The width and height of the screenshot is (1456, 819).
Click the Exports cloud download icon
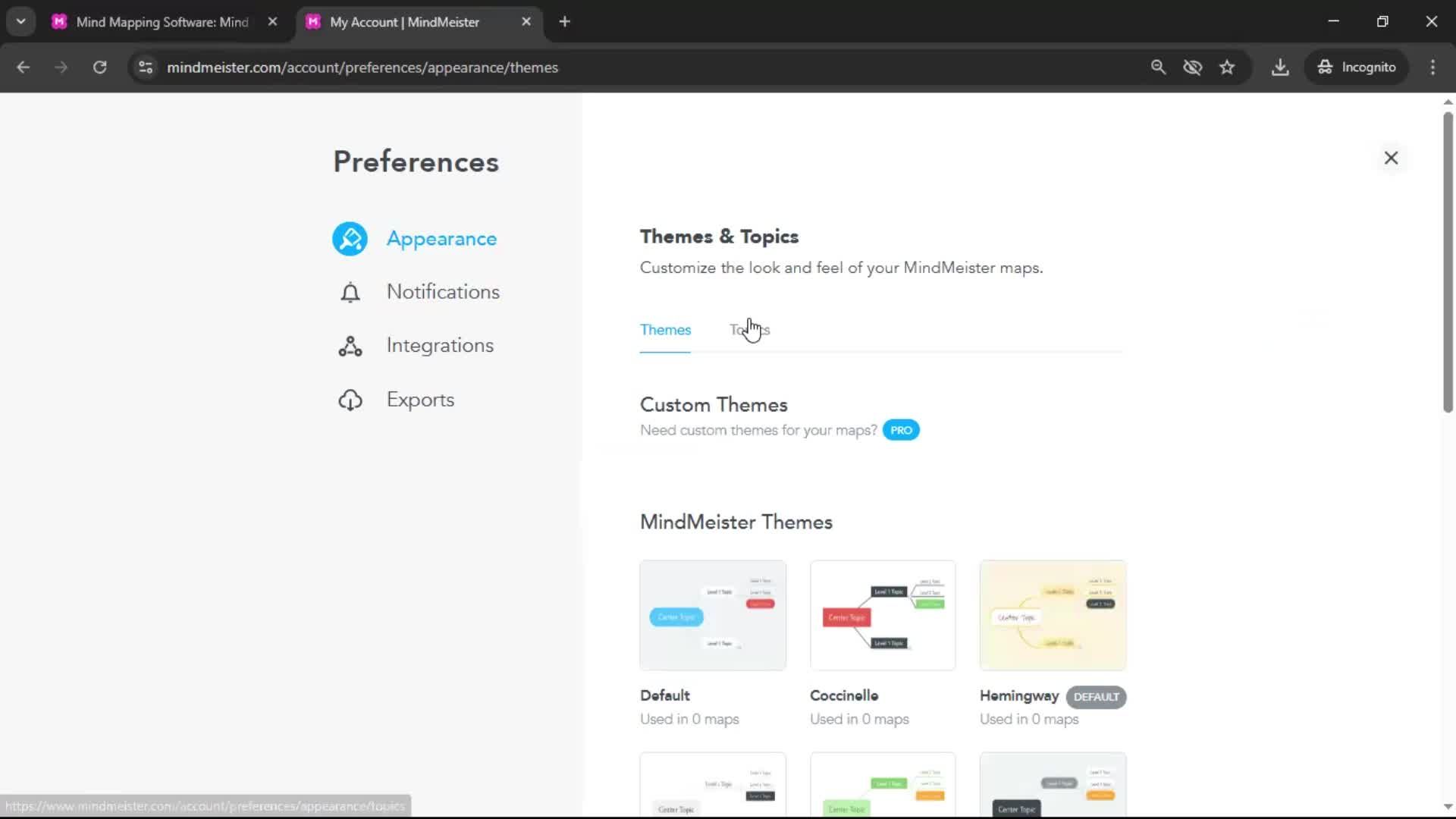pyautogui.click(x=350, y=400)
